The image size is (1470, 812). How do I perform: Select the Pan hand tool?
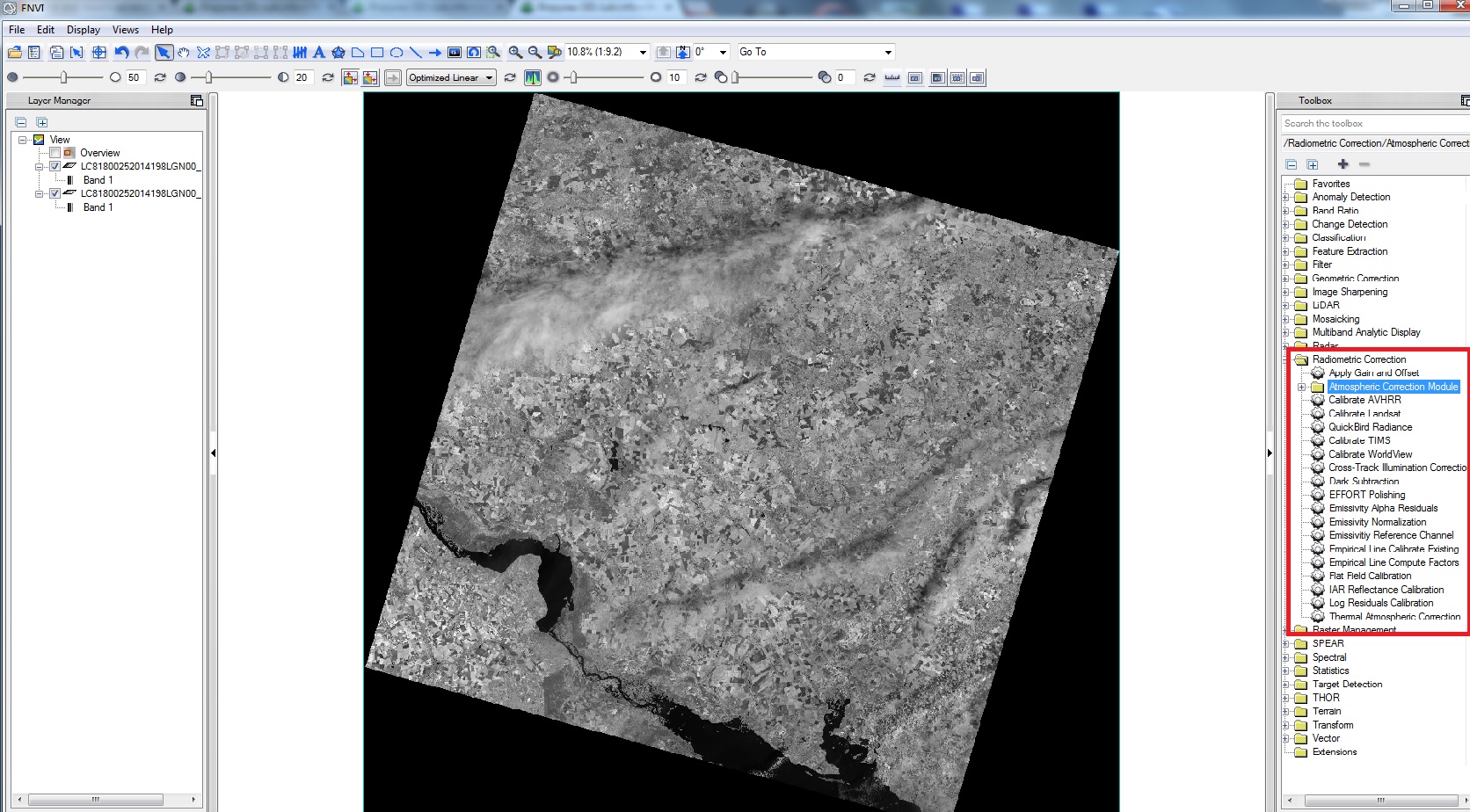(x=183, y=53)
